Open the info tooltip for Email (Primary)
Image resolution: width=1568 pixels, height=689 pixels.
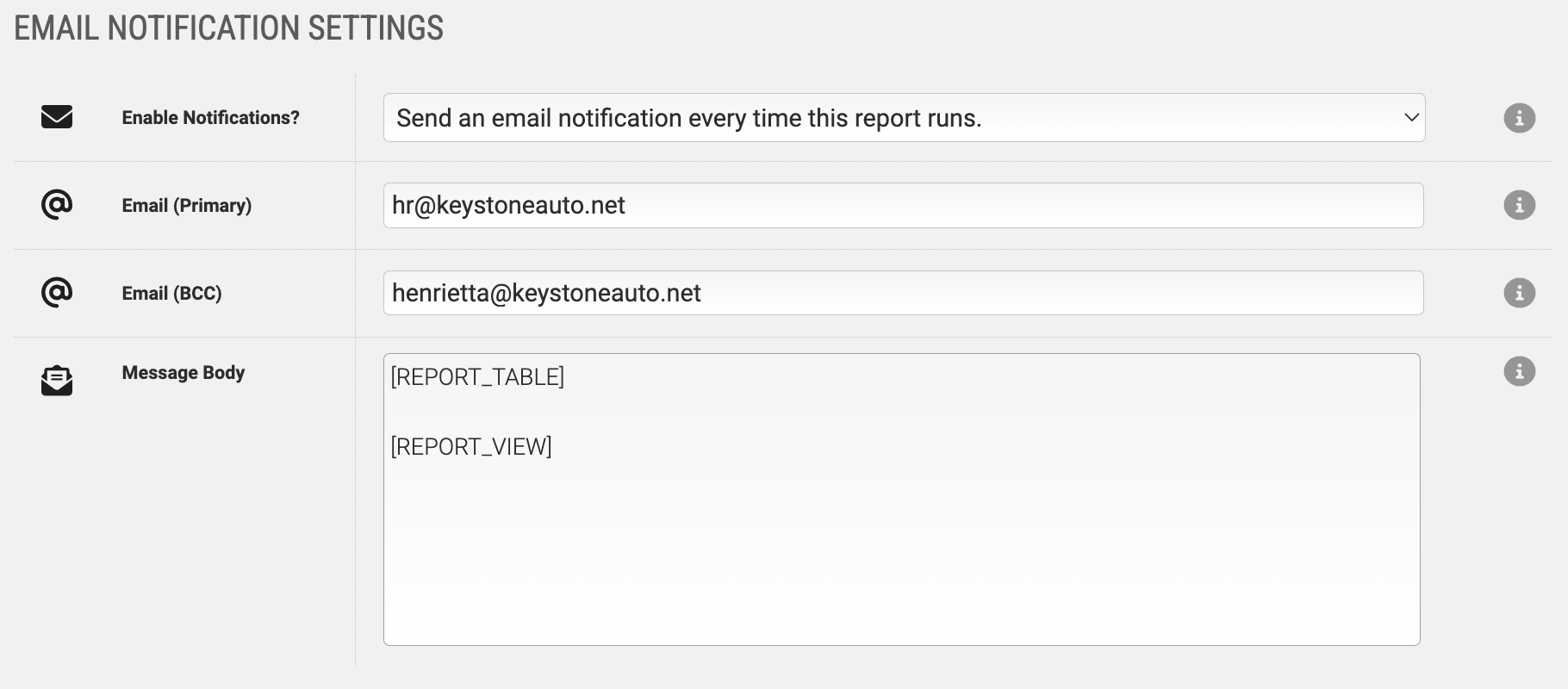tap(1519, 205)
